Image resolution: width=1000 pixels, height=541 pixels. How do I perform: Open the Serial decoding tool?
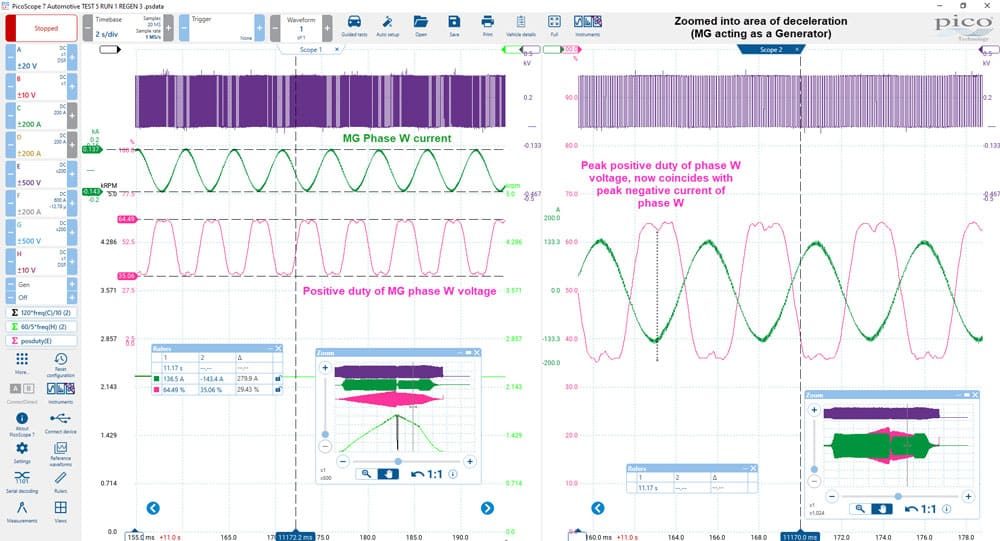pyautogui.click(x=22, y=482)
